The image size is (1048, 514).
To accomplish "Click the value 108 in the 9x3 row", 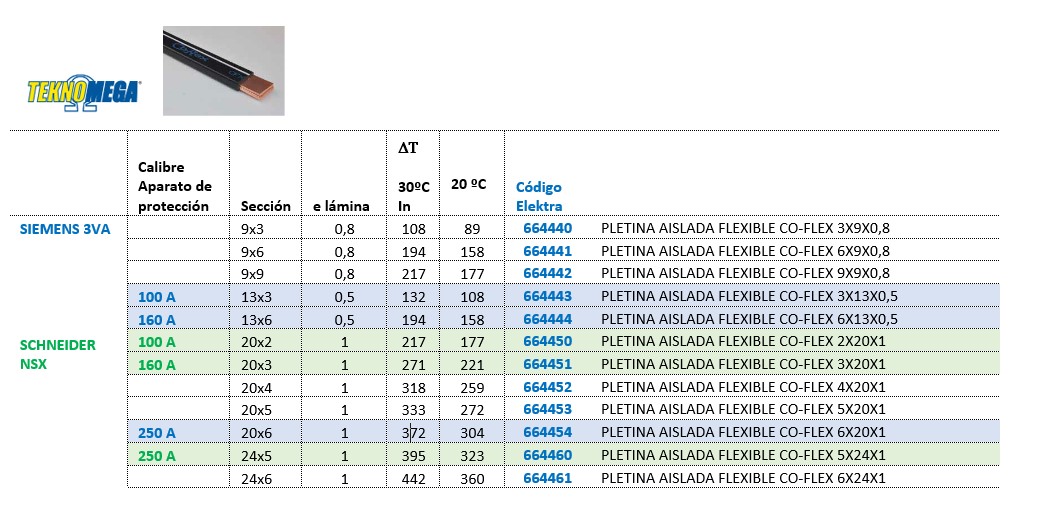I will pos(414,229).
